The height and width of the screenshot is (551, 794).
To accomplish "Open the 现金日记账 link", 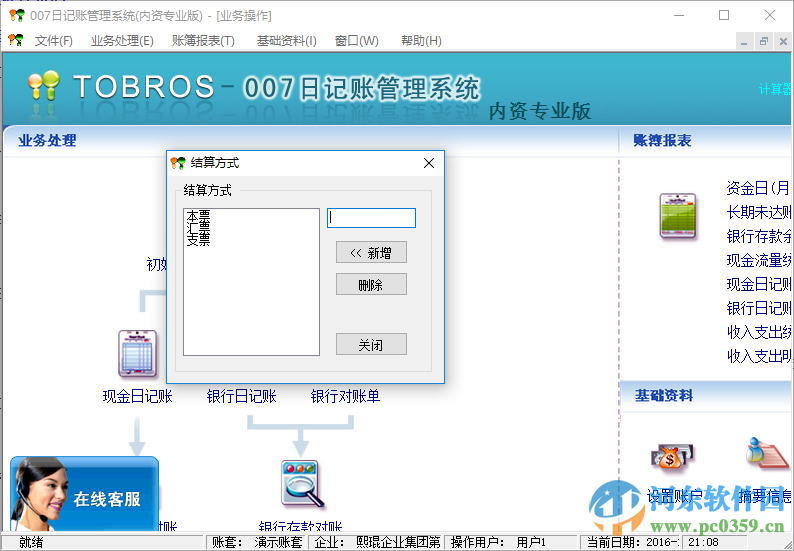I will coord(137,396).
